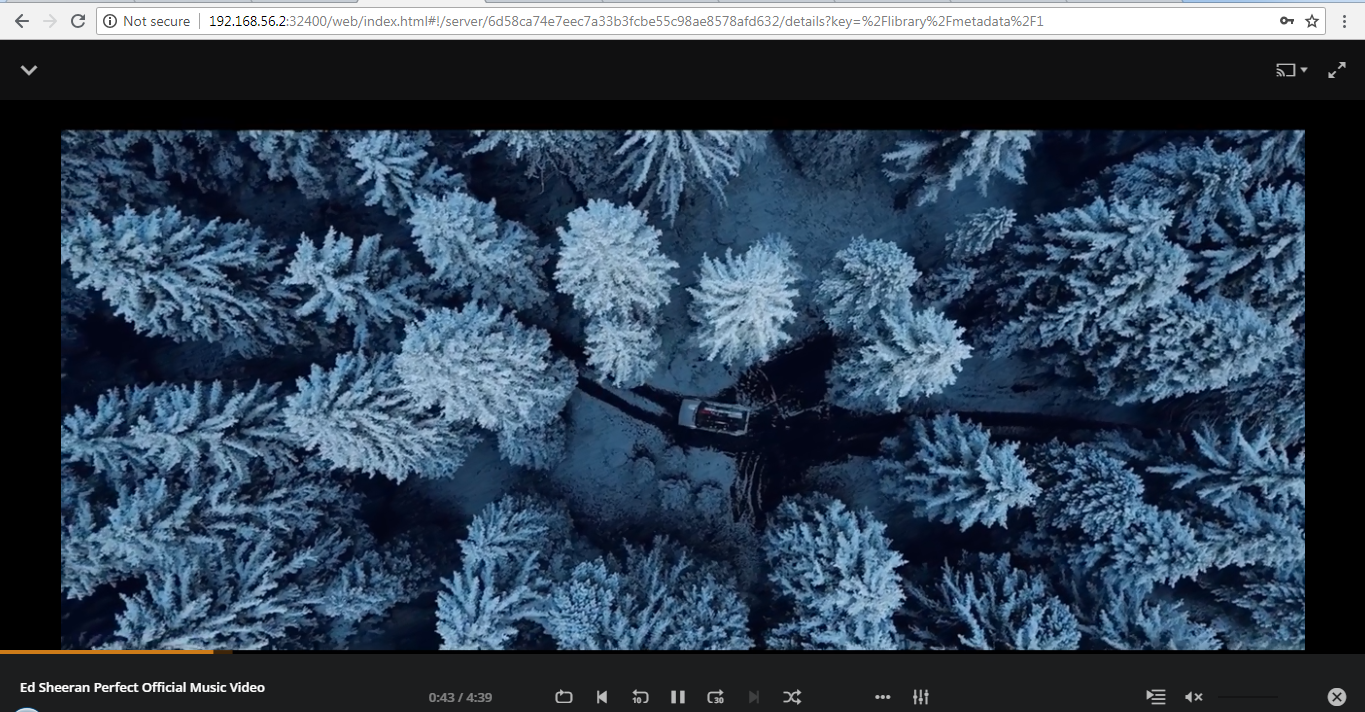Seek on the orange progress bar
The image size is (1365, 712).
682,652
